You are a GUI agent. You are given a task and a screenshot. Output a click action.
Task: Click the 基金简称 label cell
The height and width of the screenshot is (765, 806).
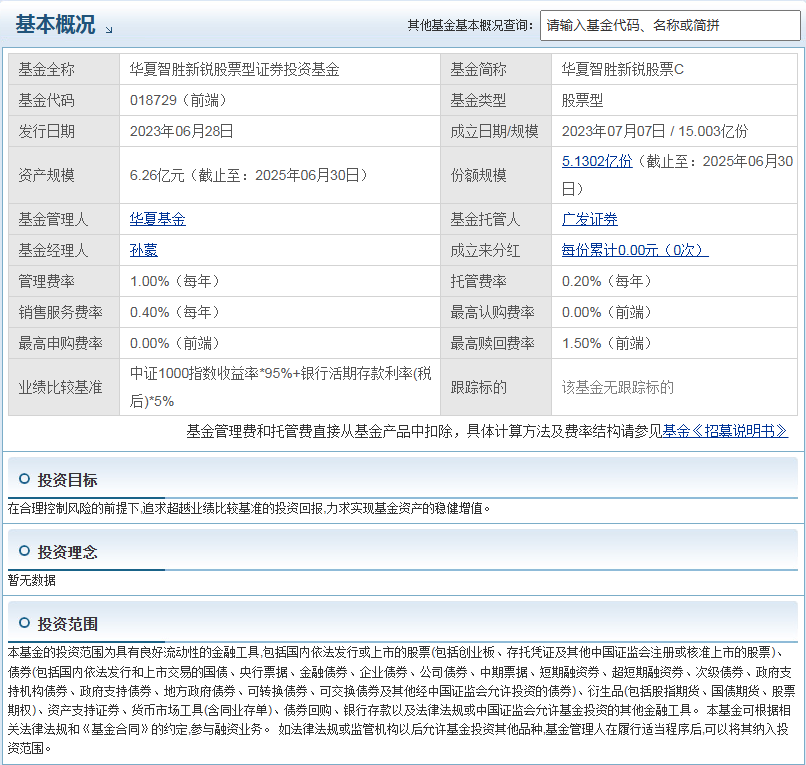[496, 69]
